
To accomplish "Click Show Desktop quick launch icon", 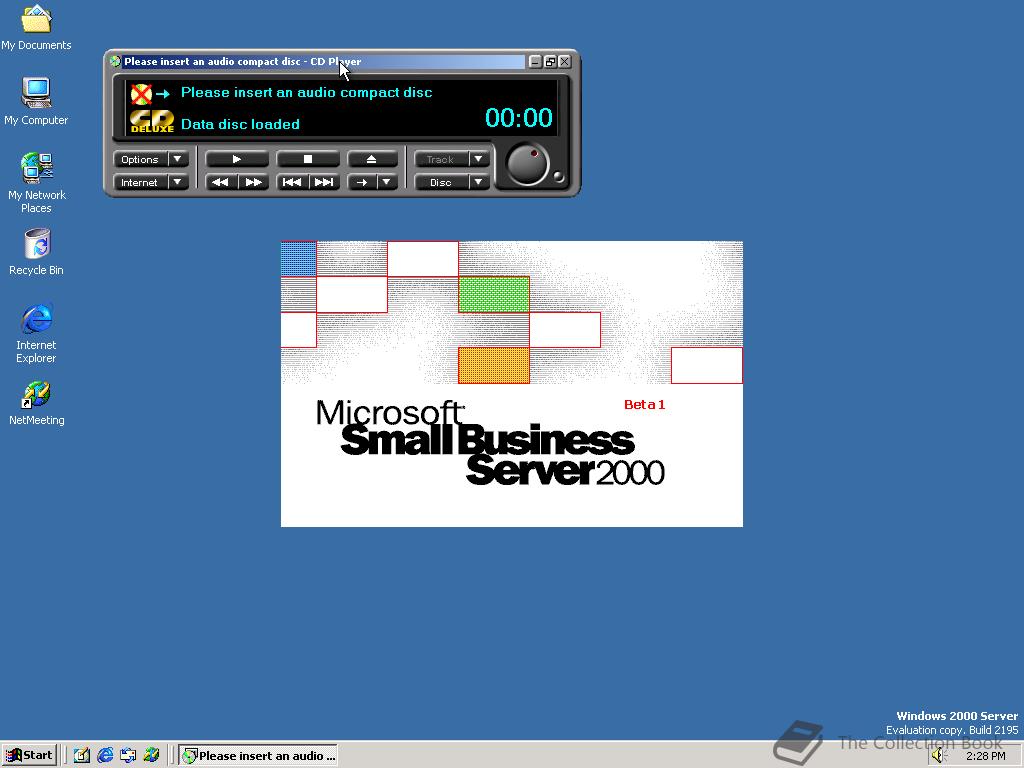I will [81, 756].
